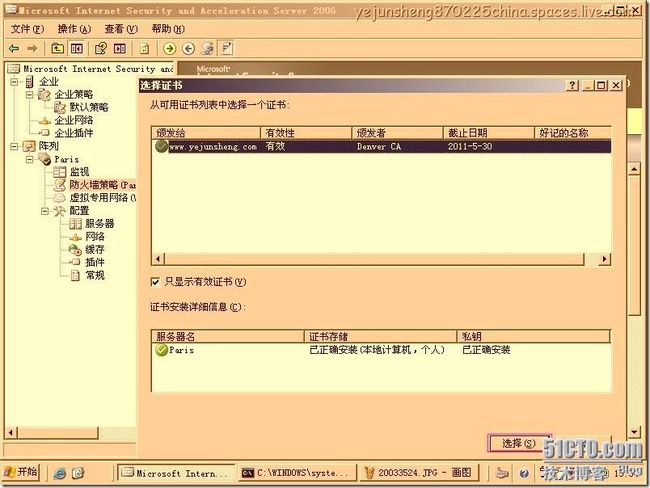This screenshot has height=488, width=650.
Task: Click the right pane scroll-up arrow
Action: point(634,170)
